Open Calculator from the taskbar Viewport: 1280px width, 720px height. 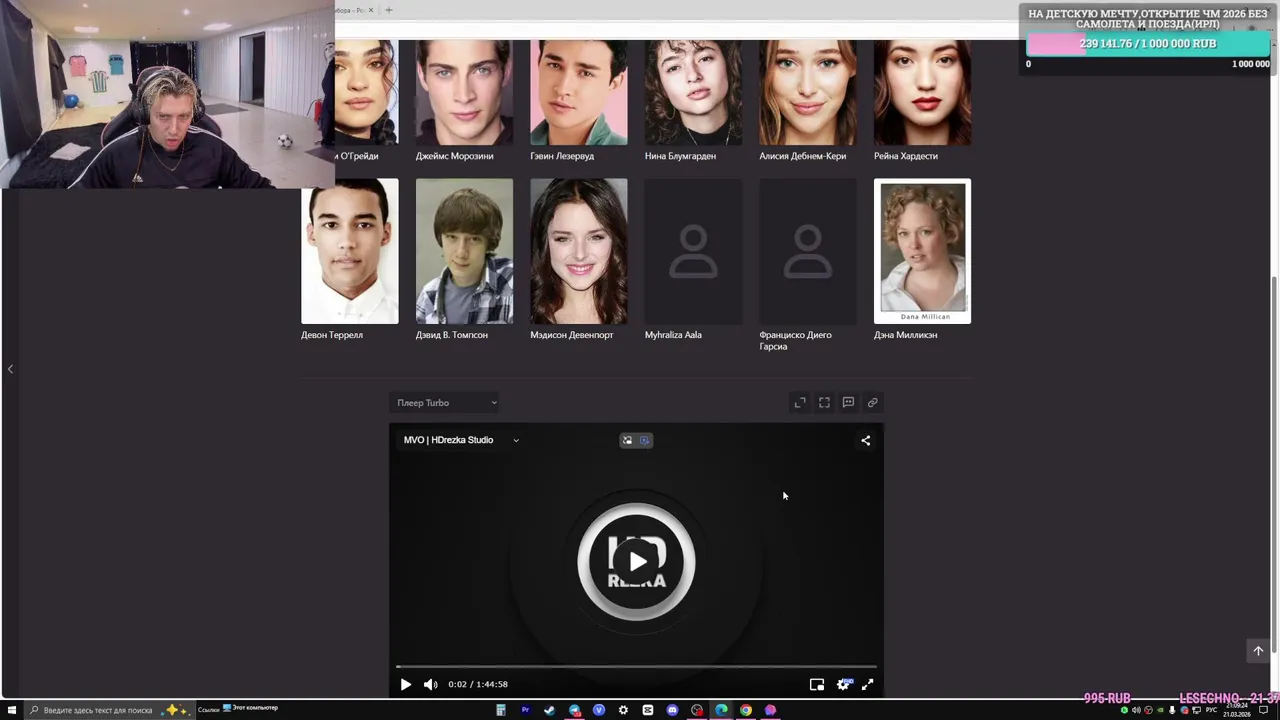point(501,710)
